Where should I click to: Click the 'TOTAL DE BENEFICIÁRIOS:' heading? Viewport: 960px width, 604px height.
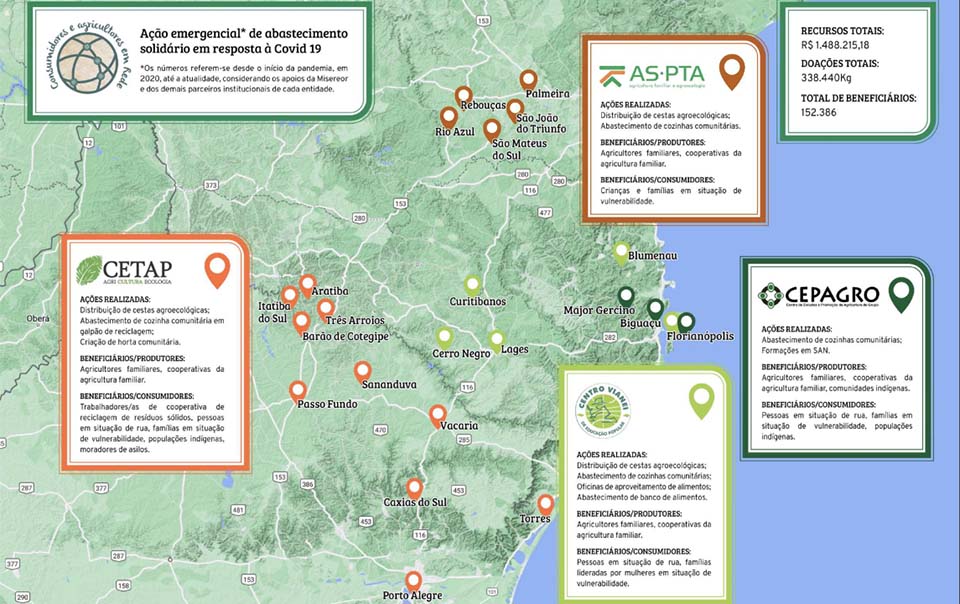pos(858,98)
